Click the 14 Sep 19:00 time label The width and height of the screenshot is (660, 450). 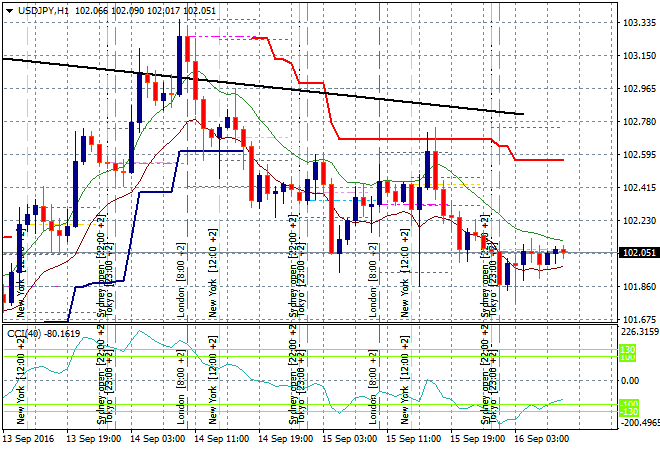(285, 439)
